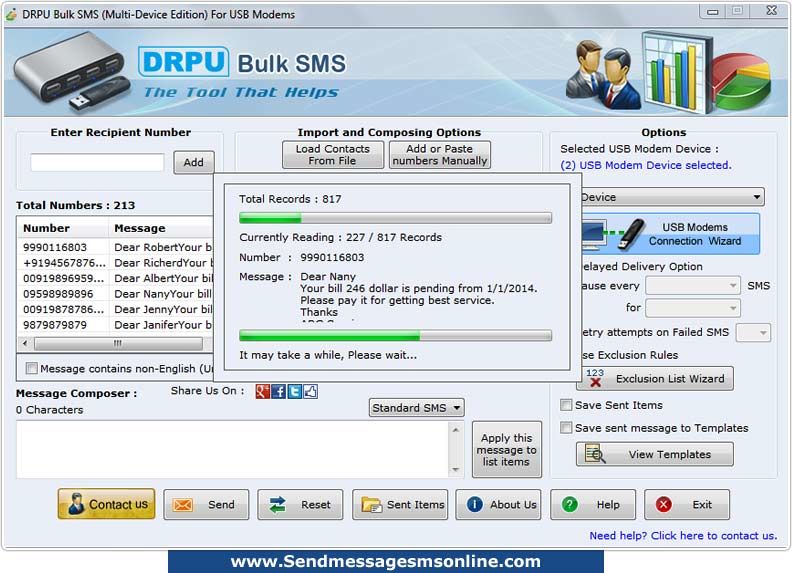This screenshot has height=573, width=792.
Task: Click the Need help contact us link
Action: tap(683, 536)
